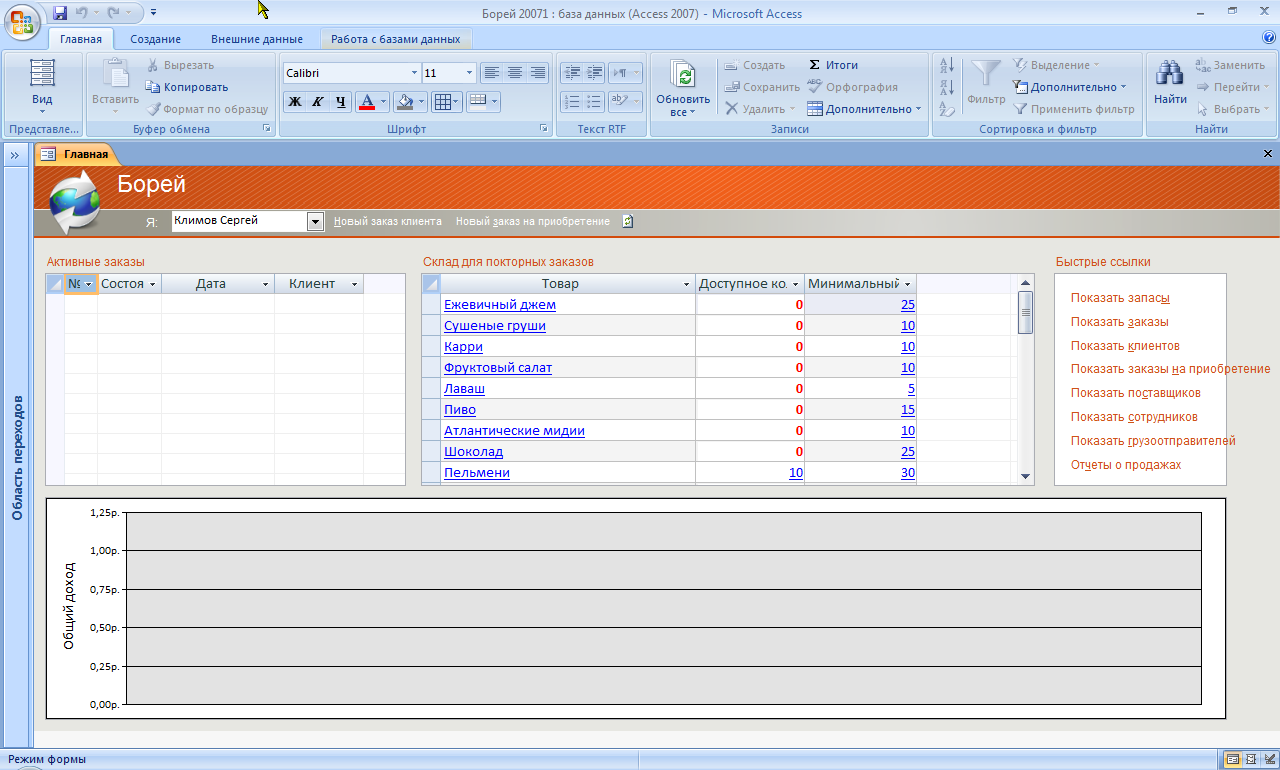Open Дополнительно dropdown in the Записи group
Image resolution: width=1280 pixels, height=770 pixels.
coord(864,109)
